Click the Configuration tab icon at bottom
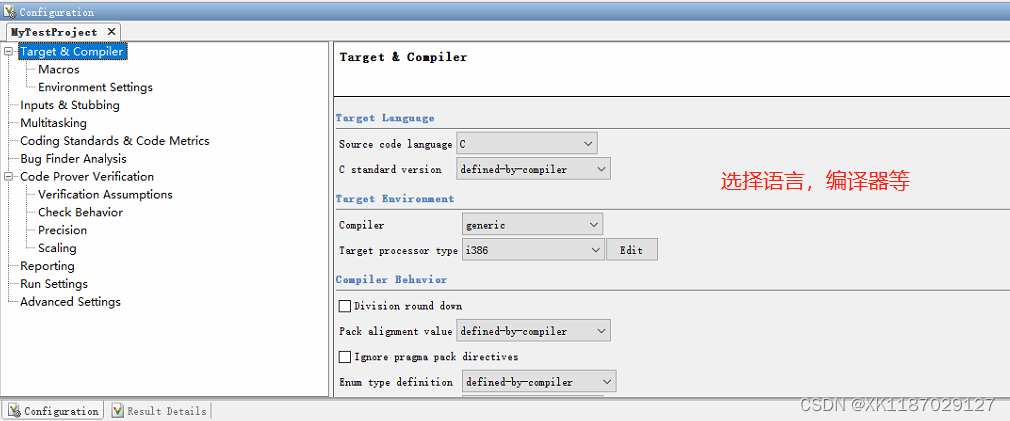1010x421 pixels. tap(14, 411)
